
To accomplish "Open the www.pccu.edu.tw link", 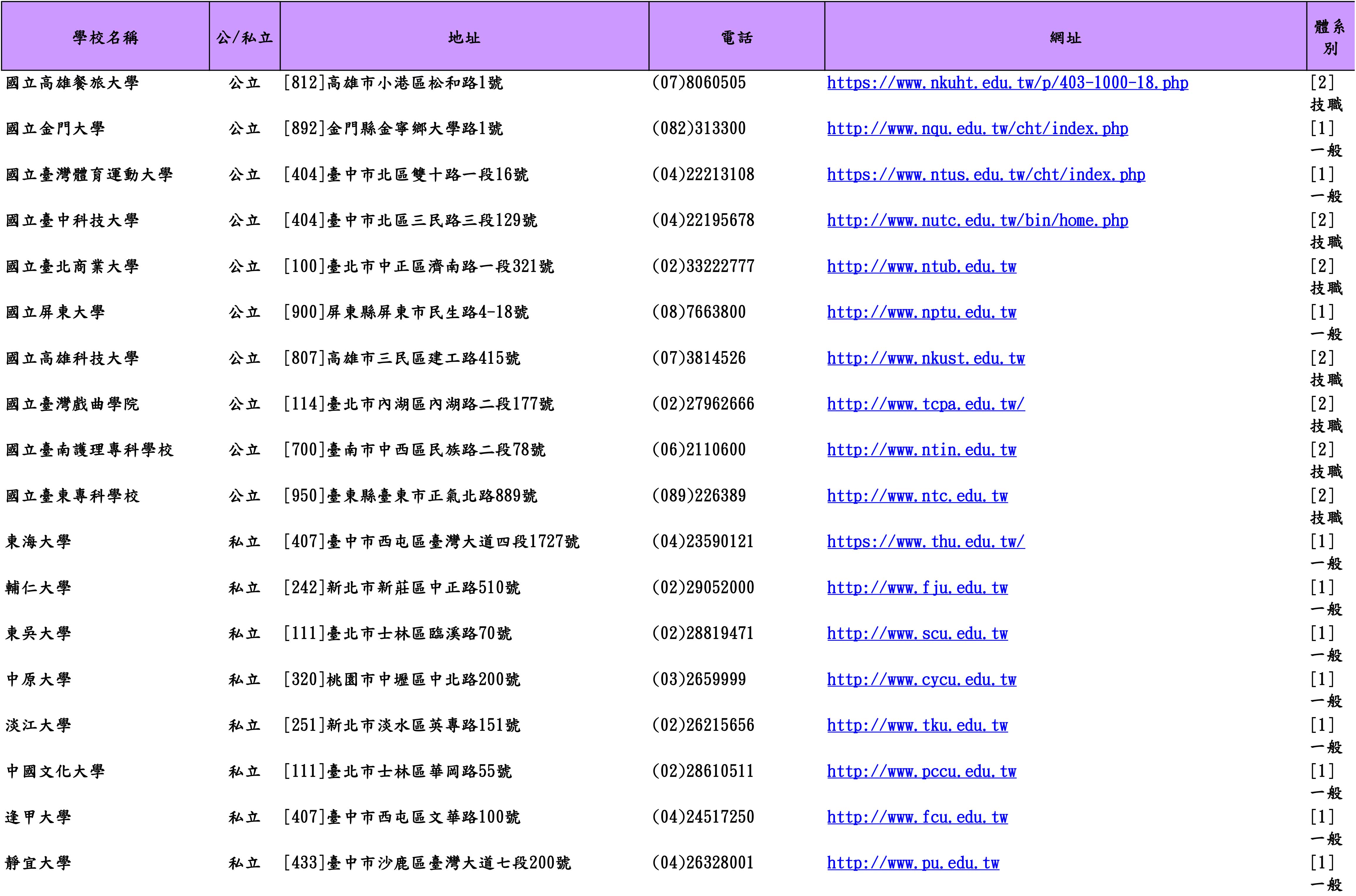I will tap(921, 772).
